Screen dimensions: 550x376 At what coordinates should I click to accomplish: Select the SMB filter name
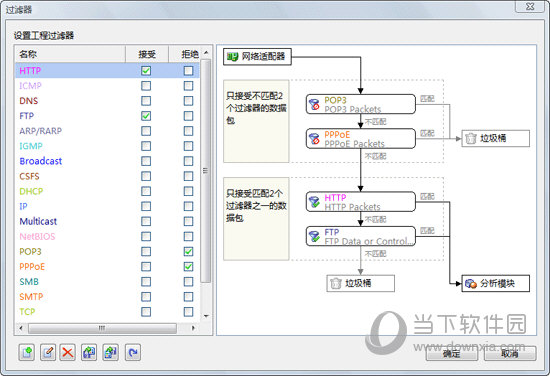click(29, 282)
